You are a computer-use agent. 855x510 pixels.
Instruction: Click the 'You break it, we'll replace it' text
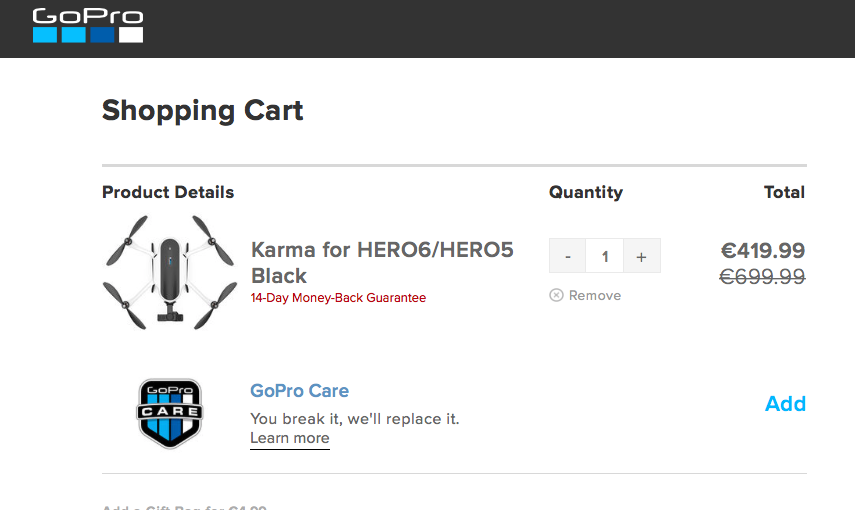point(354,419)
